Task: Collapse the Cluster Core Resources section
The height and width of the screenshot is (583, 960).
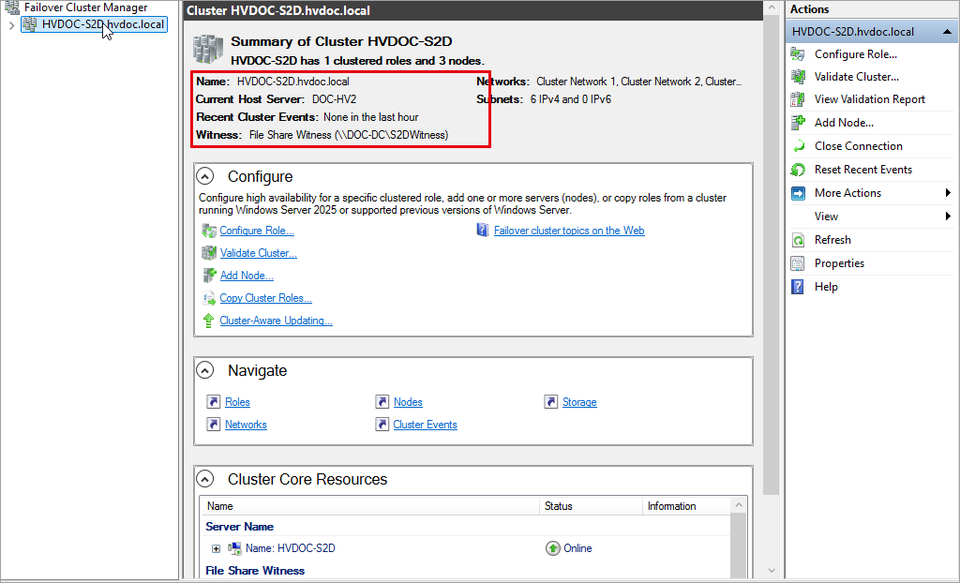Action: coord(205,479)
